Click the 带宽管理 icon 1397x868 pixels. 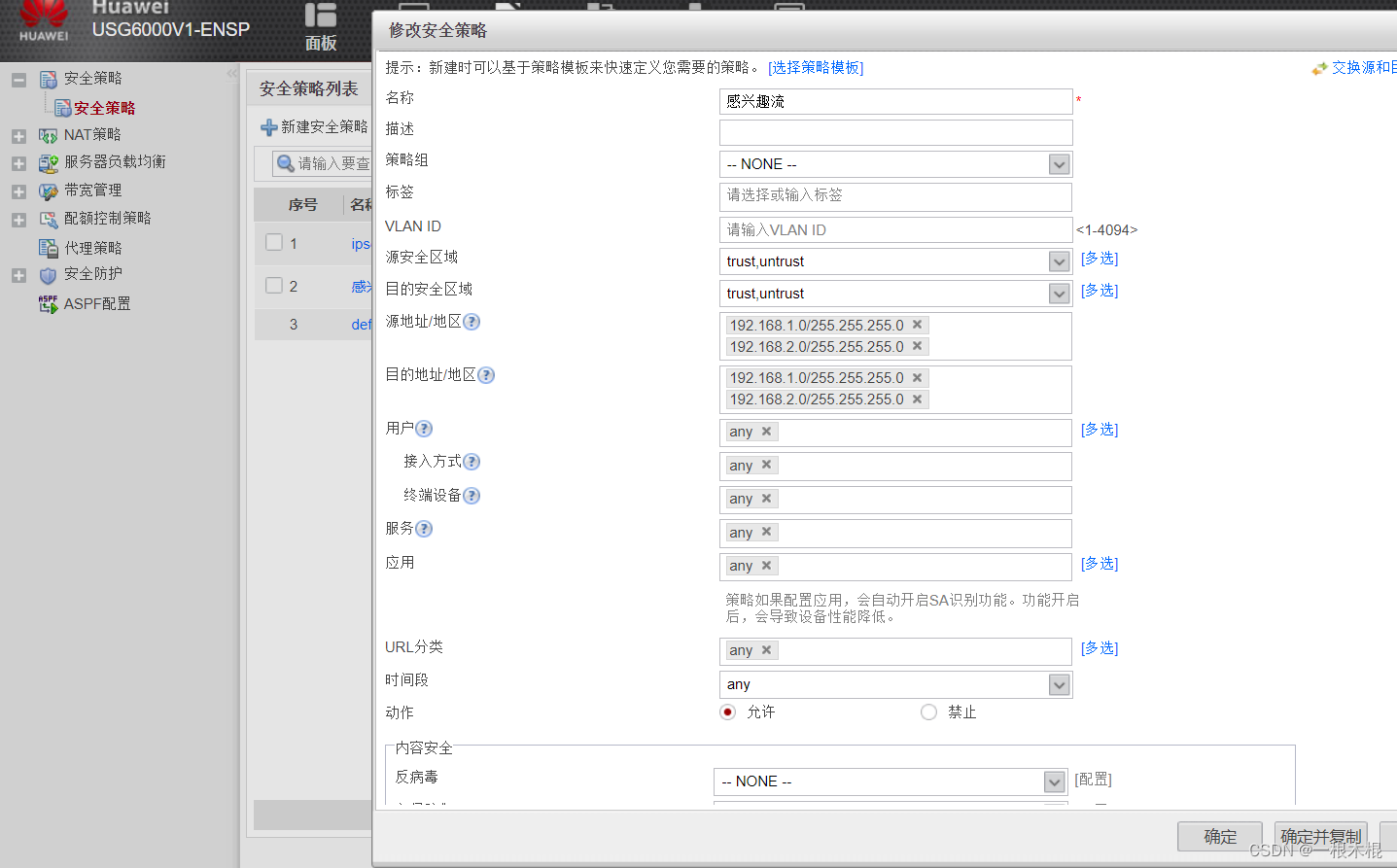[49, 191]
